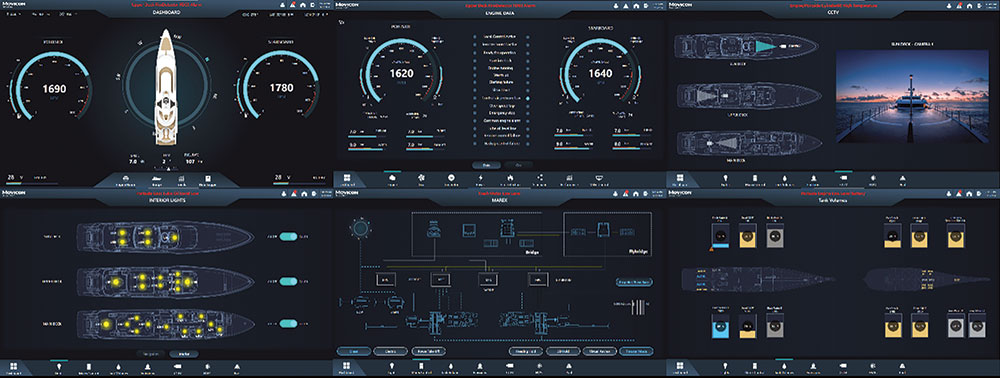Screen dimensions: 1000x378
Task: Select the fan icon in Engine Data navigation bar
Action: tap(421, 178)
